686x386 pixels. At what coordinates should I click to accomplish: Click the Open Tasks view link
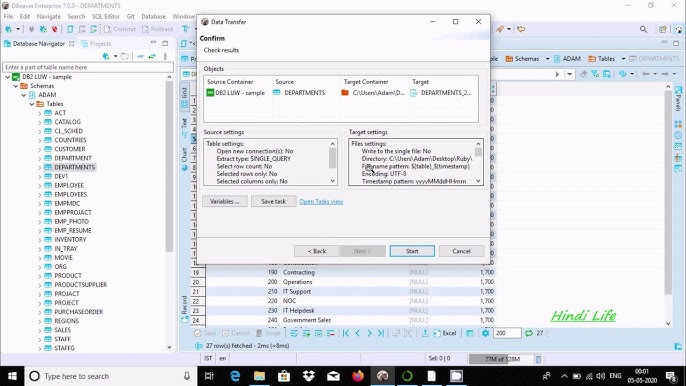[x=321, y=202]
